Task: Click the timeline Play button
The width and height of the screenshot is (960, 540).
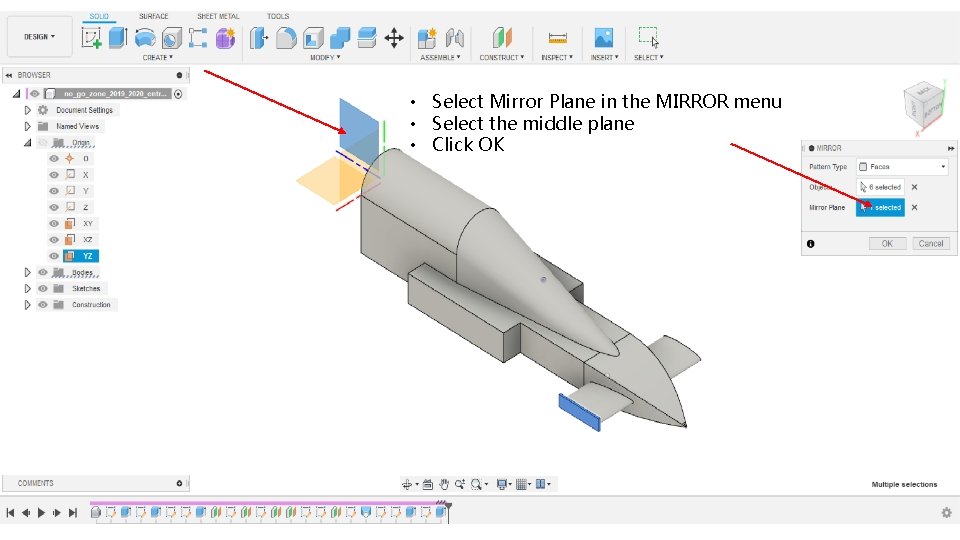Action: (x=41, y=512)
